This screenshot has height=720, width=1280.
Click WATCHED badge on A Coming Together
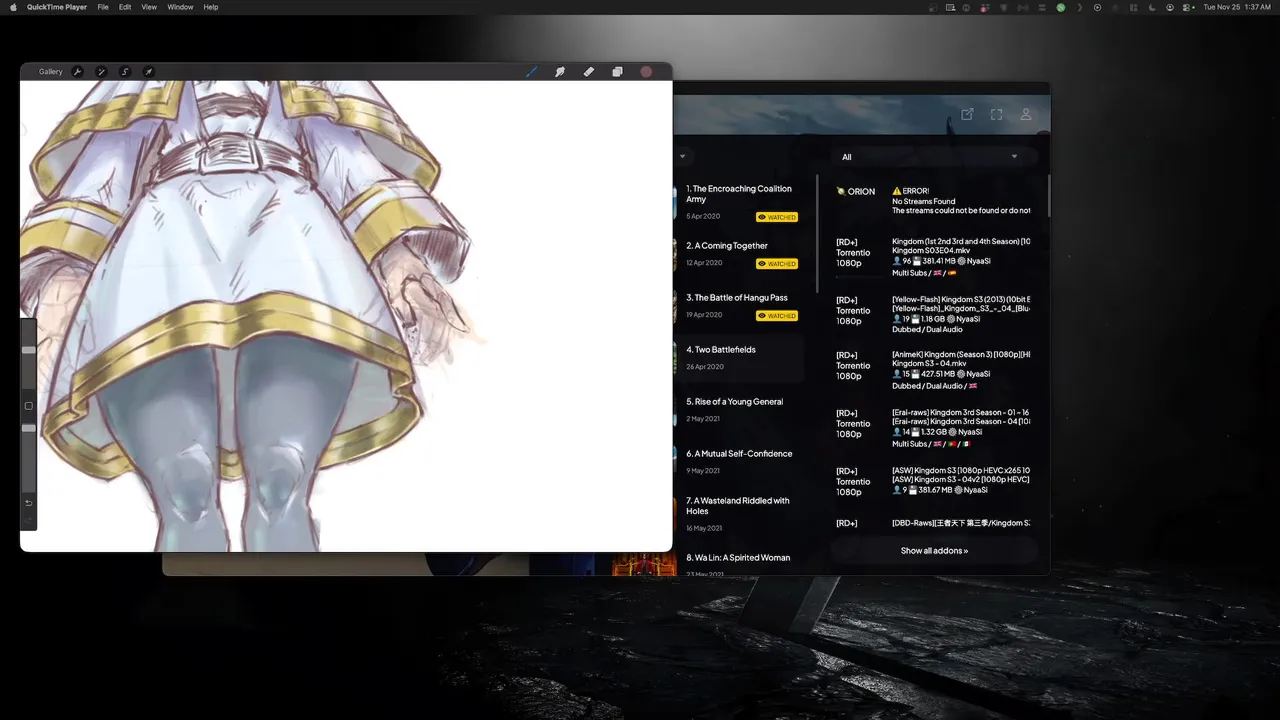pos(777,264)
